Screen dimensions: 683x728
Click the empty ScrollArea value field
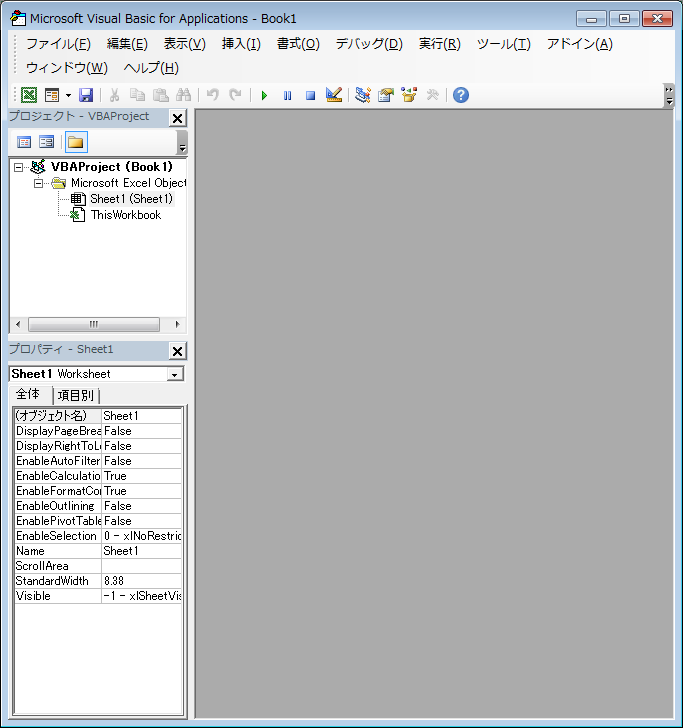click(142, 566)
